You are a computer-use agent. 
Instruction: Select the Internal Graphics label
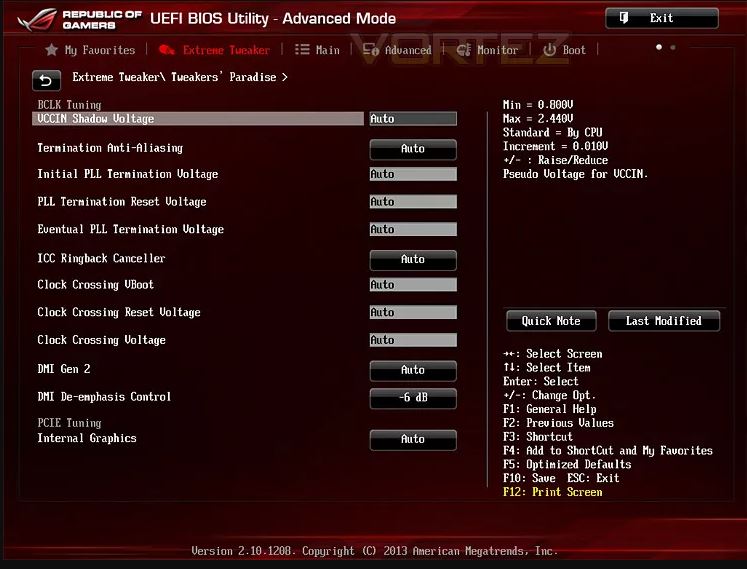pos(87,438)
